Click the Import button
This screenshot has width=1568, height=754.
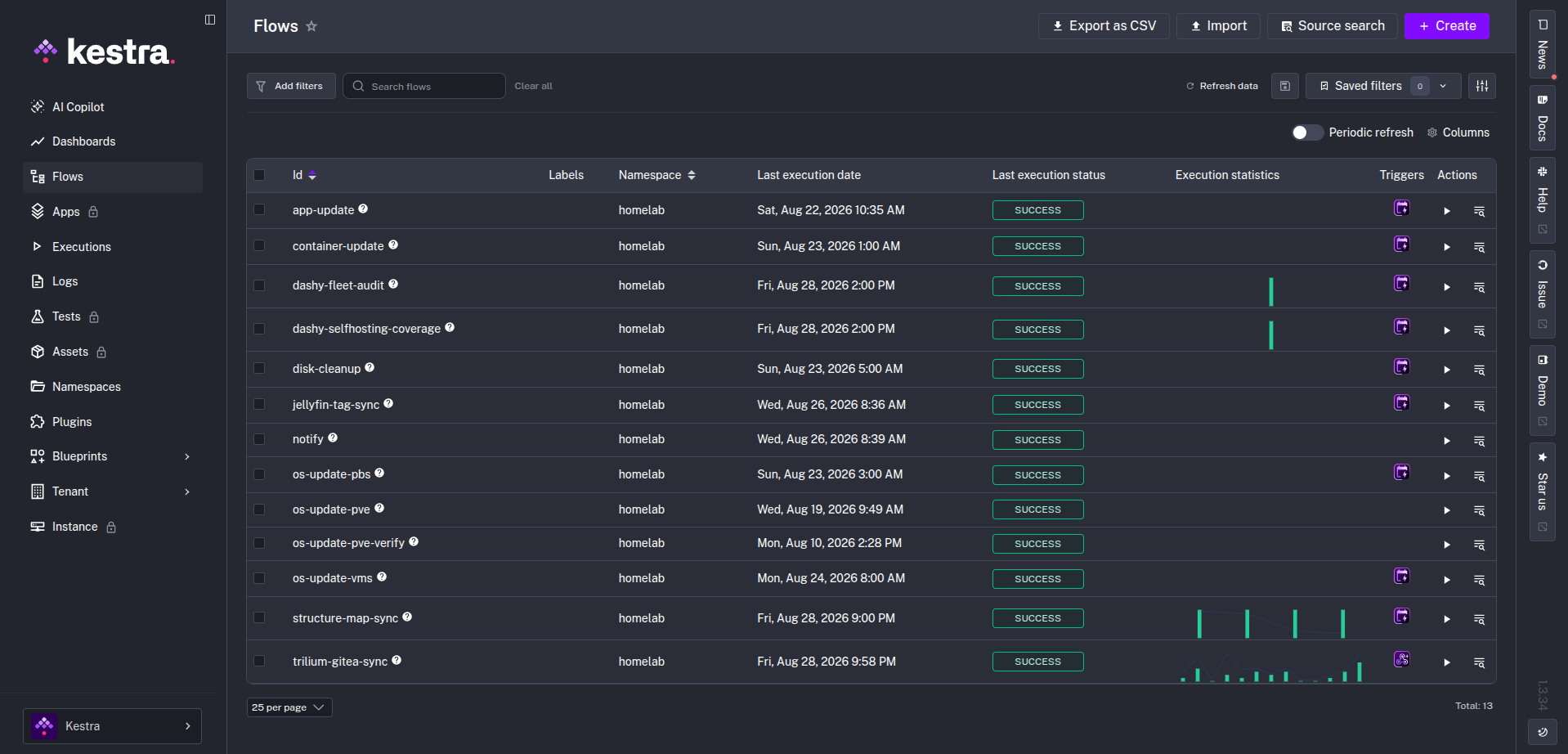click(x=1218, y=26)
